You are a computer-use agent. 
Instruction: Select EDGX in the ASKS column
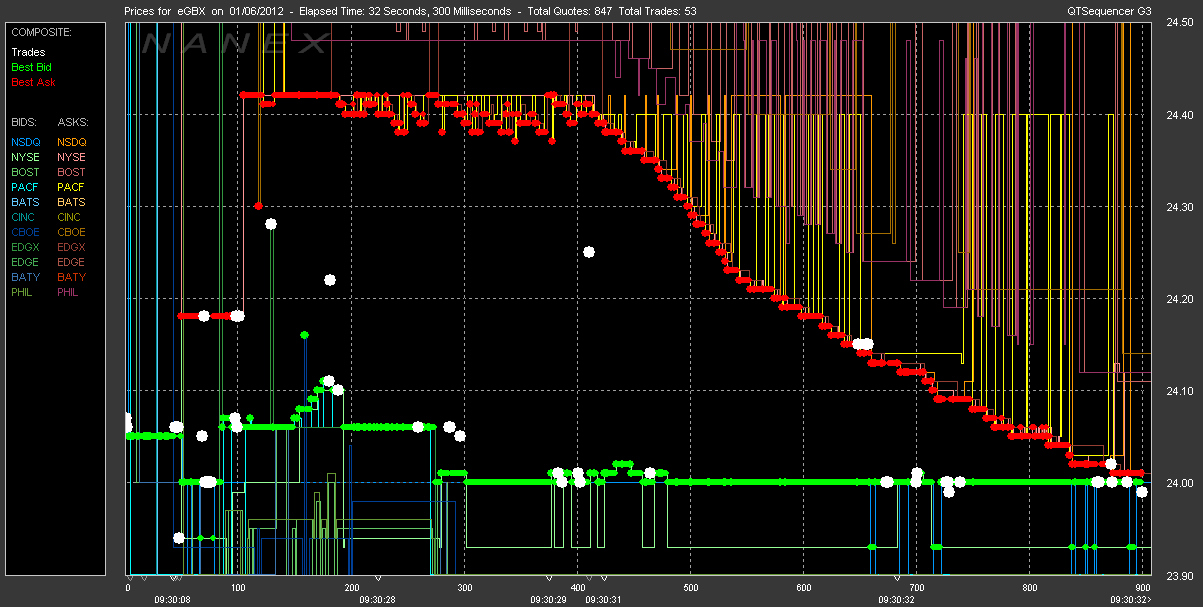[x=72, y=247]
